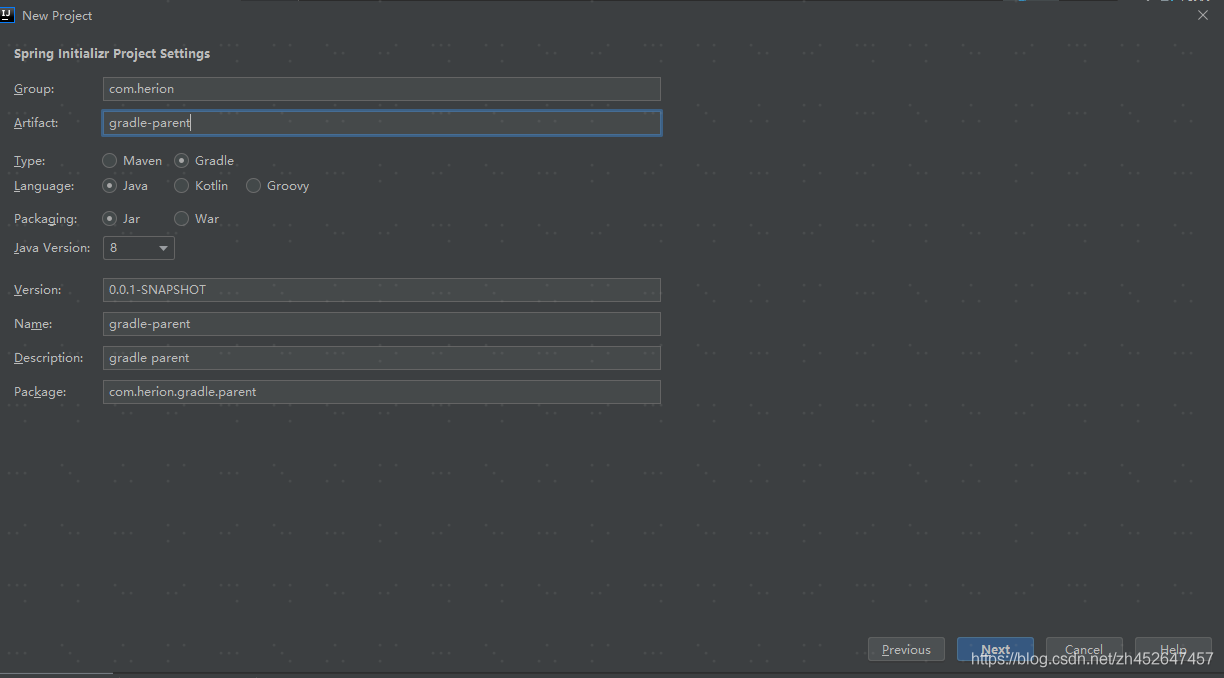1224x678 pixels.
Task: Select the Gradle project type
Action: (182, 160)
